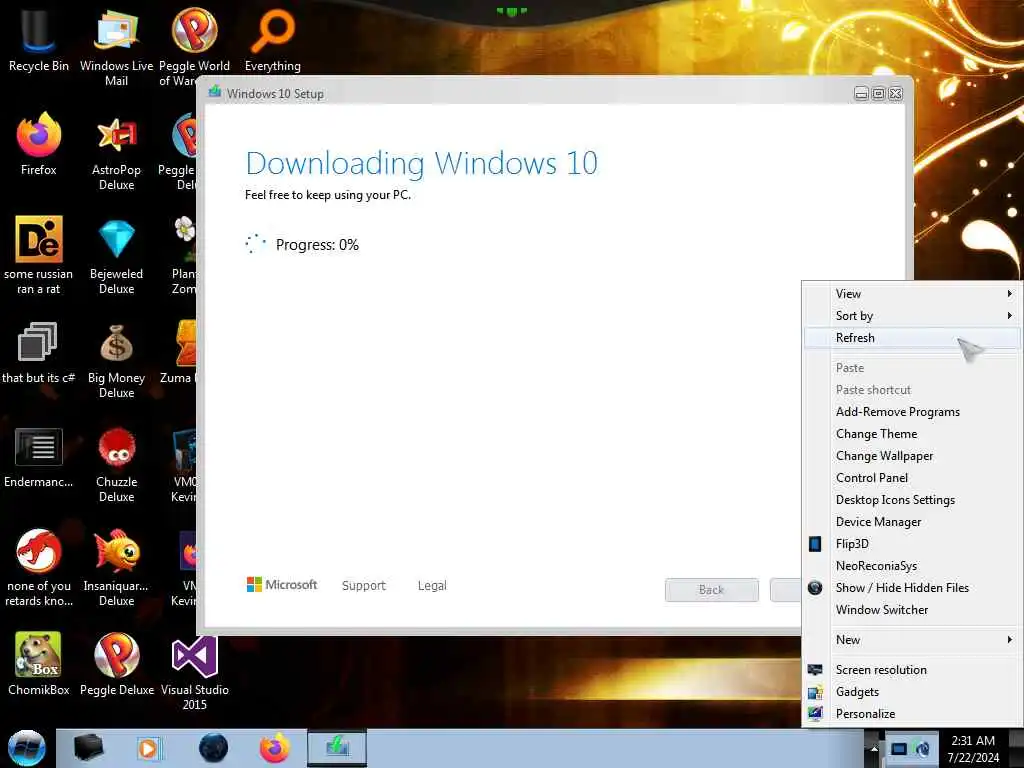Expand the View submenu
This screenshot has height=768, width=1024.
point(911,294)
